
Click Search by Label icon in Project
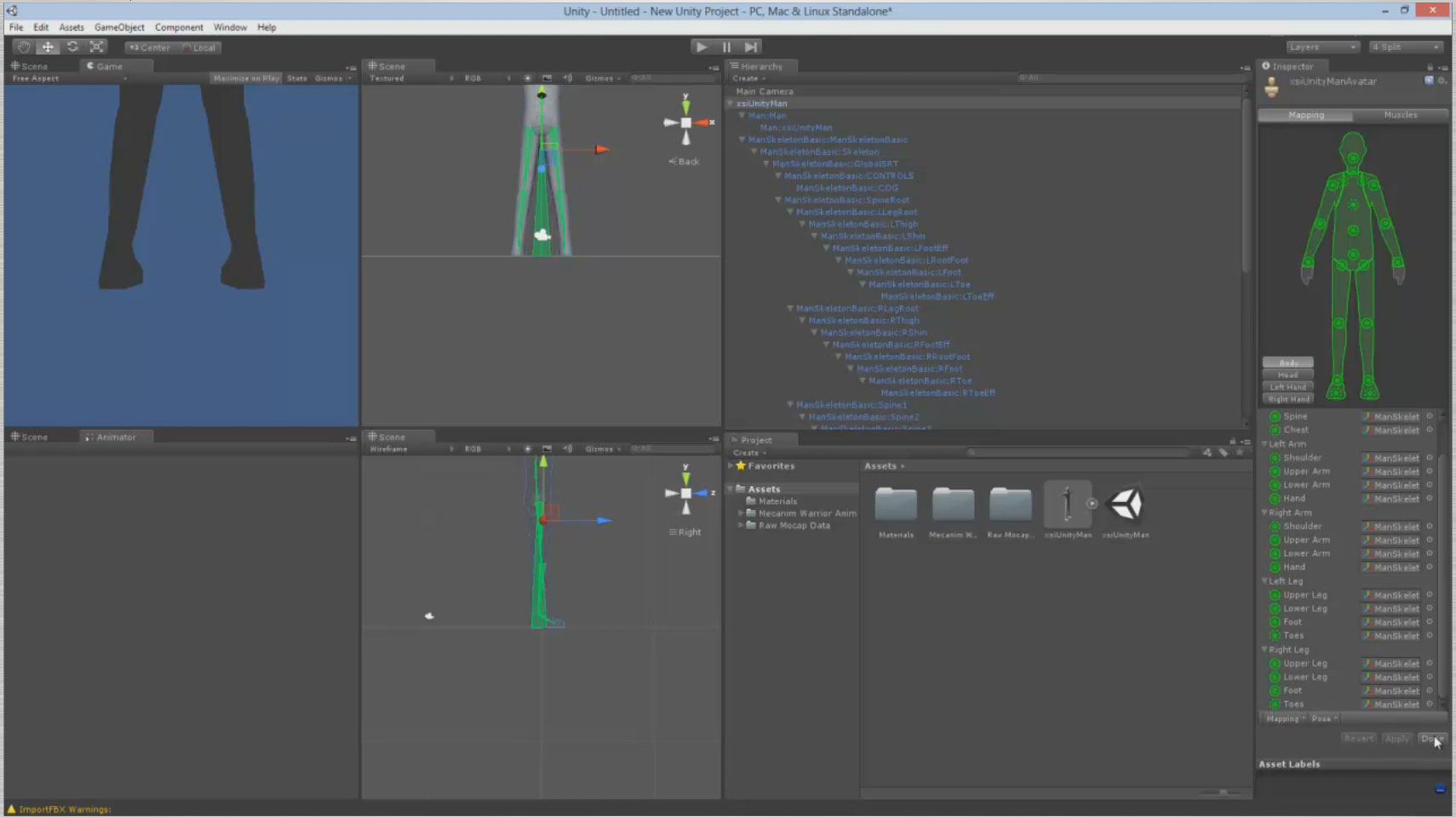click(1224, 453)
